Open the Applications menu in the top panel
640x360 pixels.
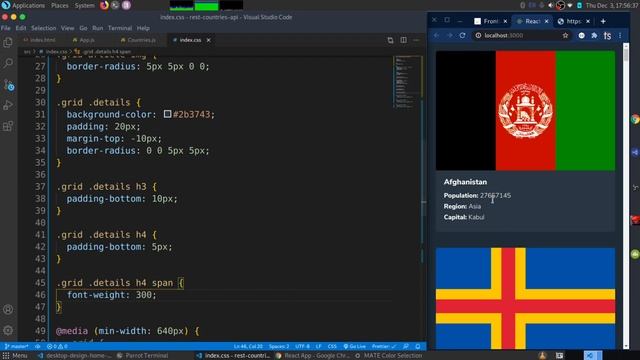pyautogui.click(x=28, y=6)
